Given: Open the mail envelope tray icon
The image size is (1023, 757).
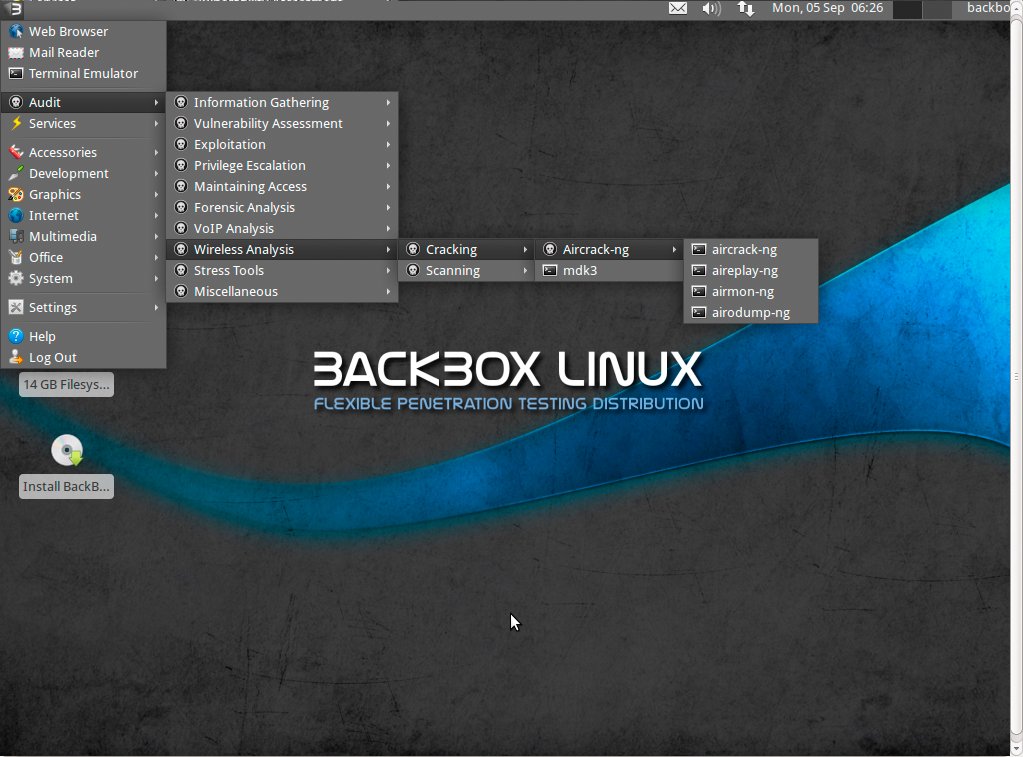Looking at the screenshot, I should pyautogui.click(x=678, y=8).
